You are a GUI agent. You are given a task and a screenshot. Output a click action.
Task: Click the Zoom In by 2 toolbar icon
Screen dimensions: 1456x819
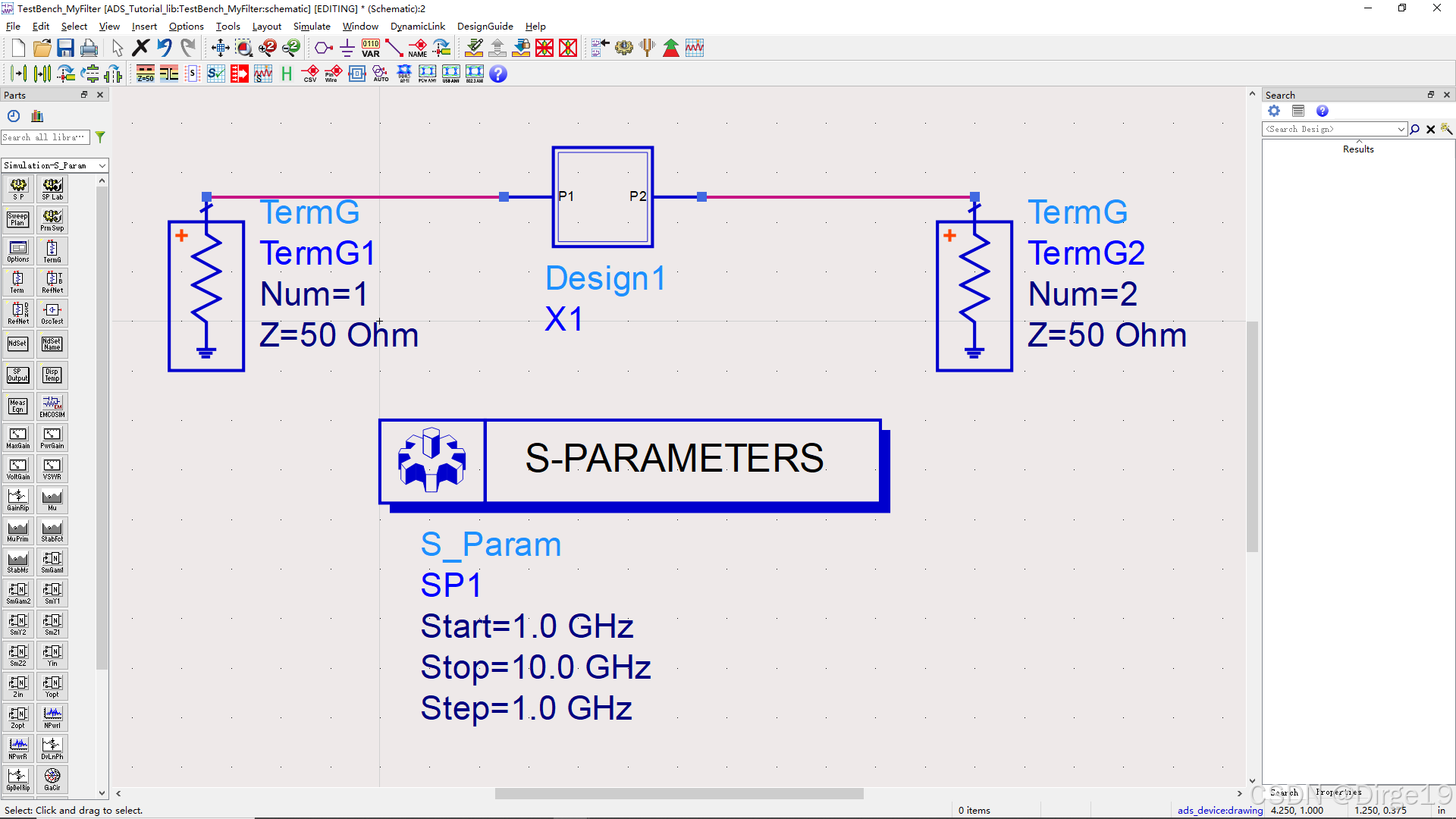pos(267,48)
